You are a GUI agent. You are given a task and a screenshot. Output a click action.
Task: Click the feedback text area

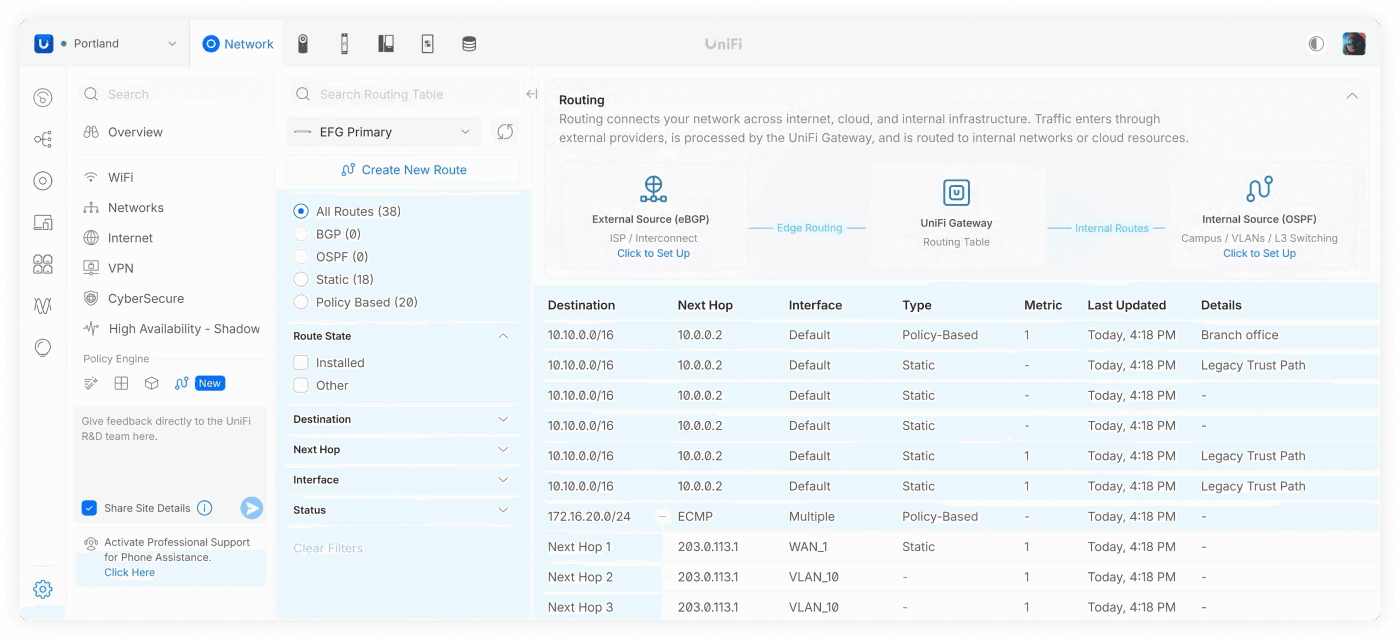[170, 449]
